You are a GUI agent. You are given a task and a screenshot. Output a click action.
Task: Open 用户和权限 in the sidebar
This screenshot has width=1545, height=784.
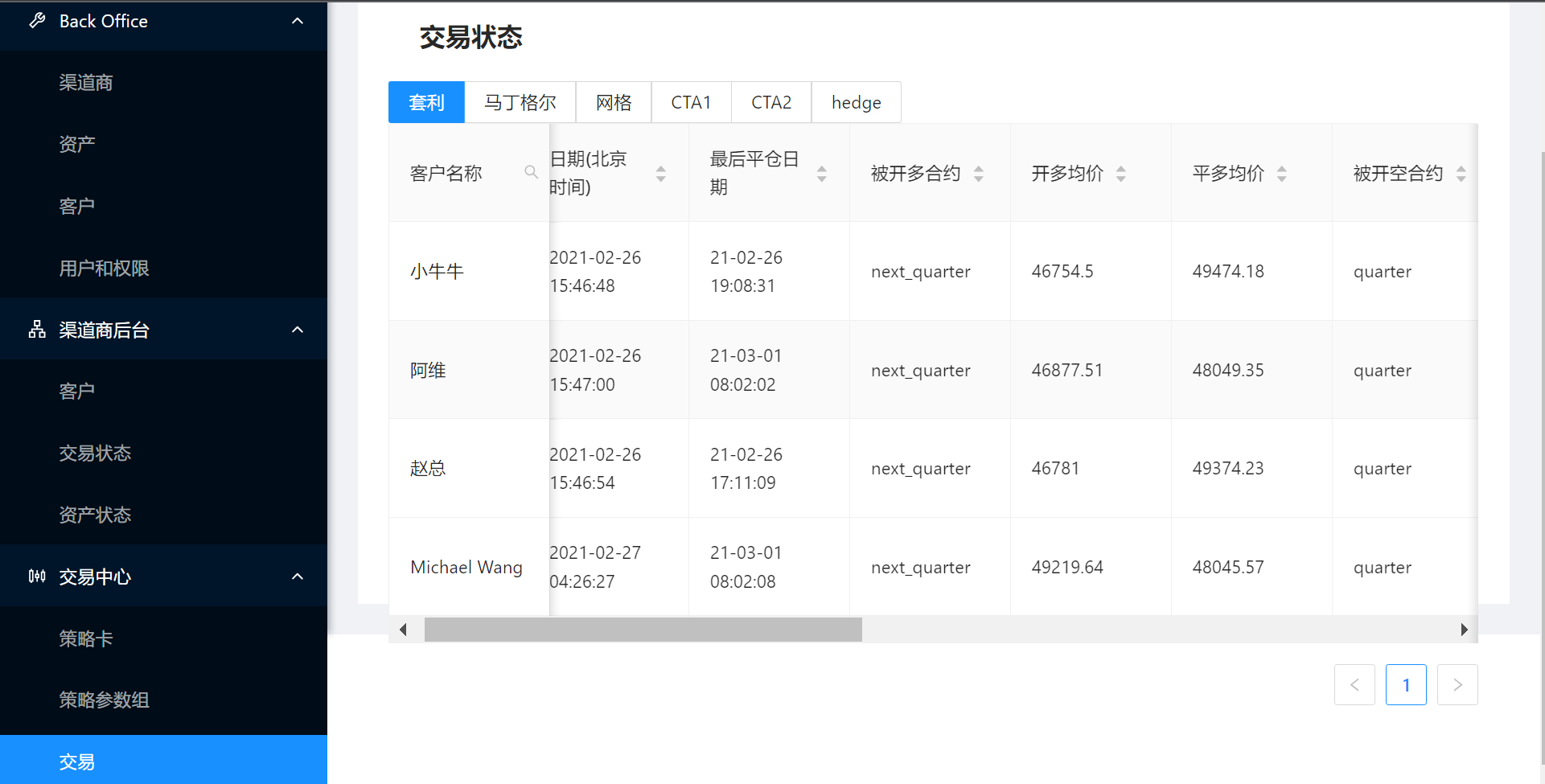coord(163,268)
